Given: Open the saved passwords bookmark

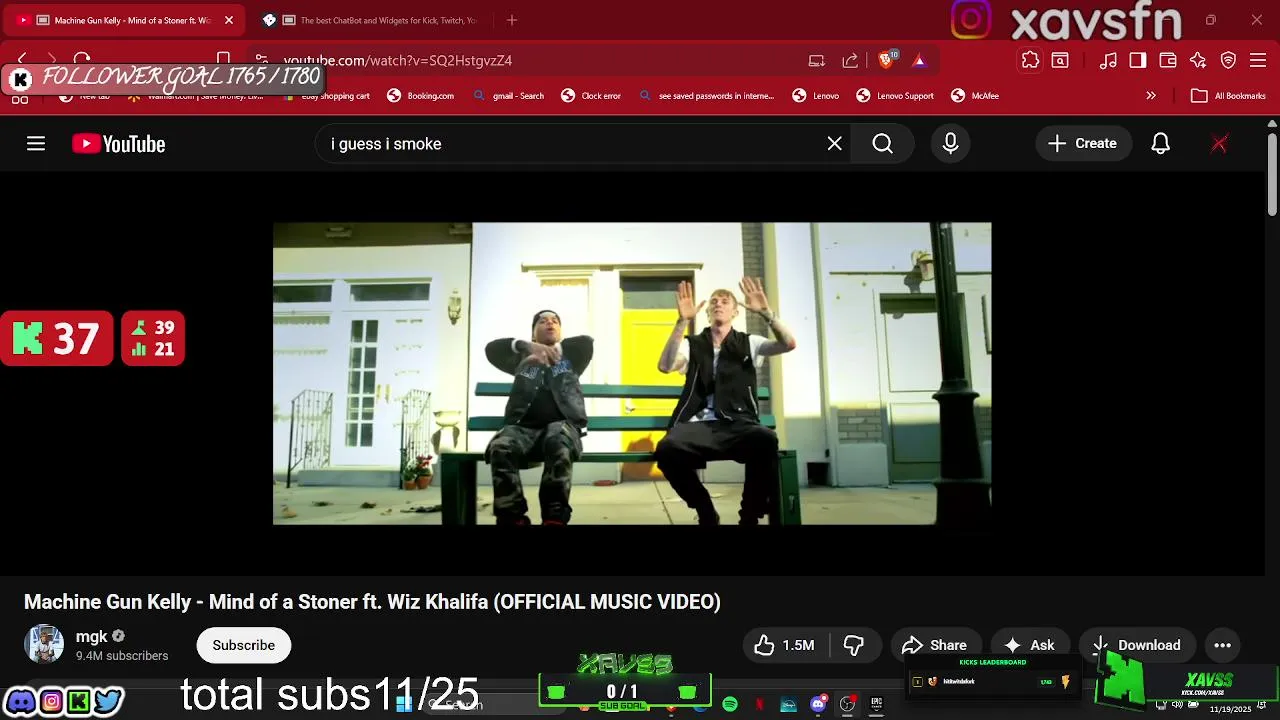Looking at the screenshot, I should coord(707,96).
